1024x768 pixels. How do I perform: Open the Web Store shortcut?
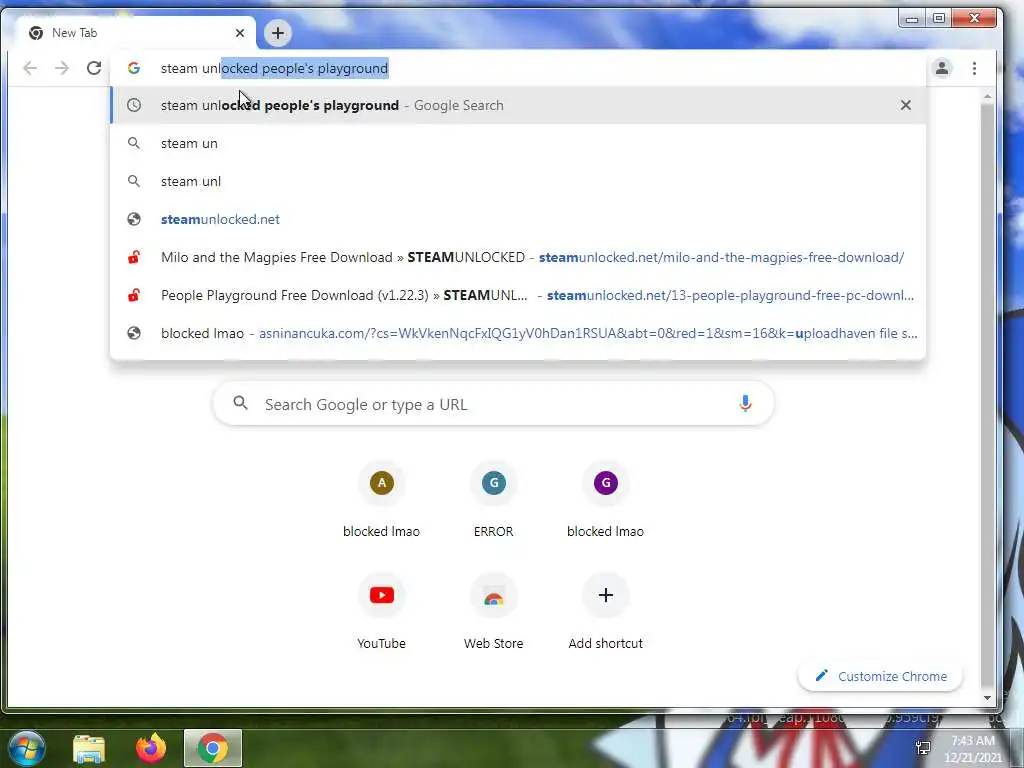tap(494, 612)
